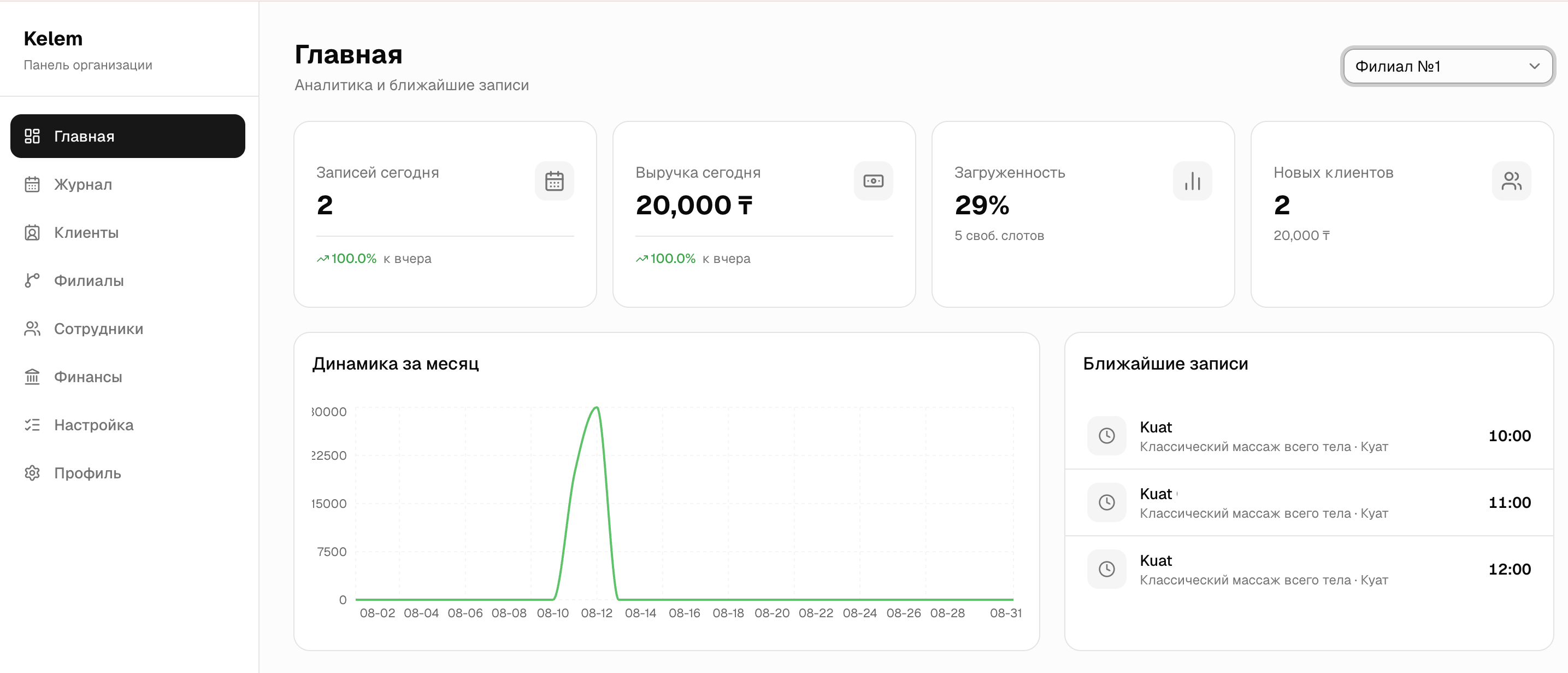Click clock icon of the 12:00 appointment

(x=1106, y=569)
